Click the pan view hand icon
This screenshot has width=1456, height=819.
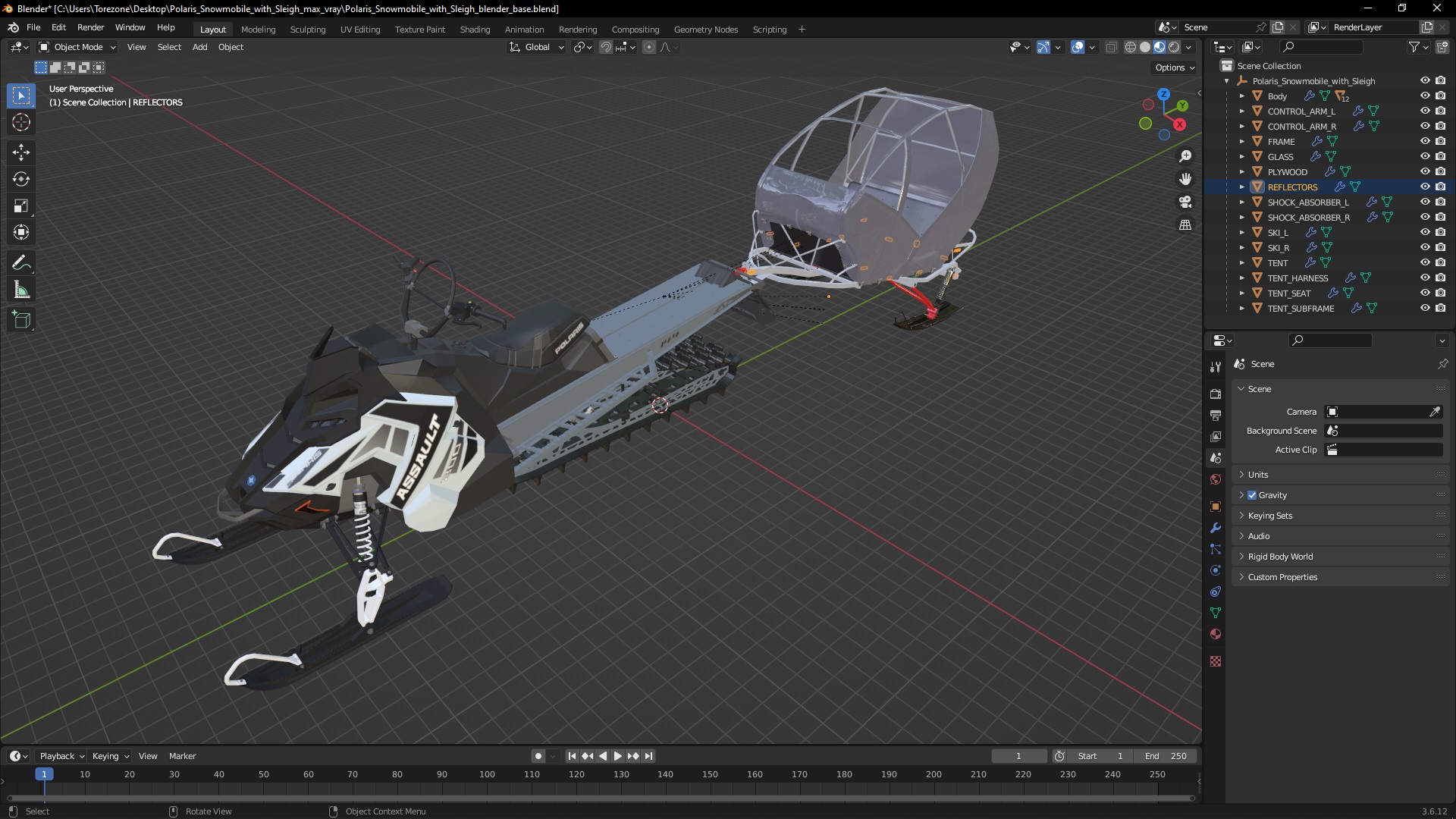[1185, 179]
